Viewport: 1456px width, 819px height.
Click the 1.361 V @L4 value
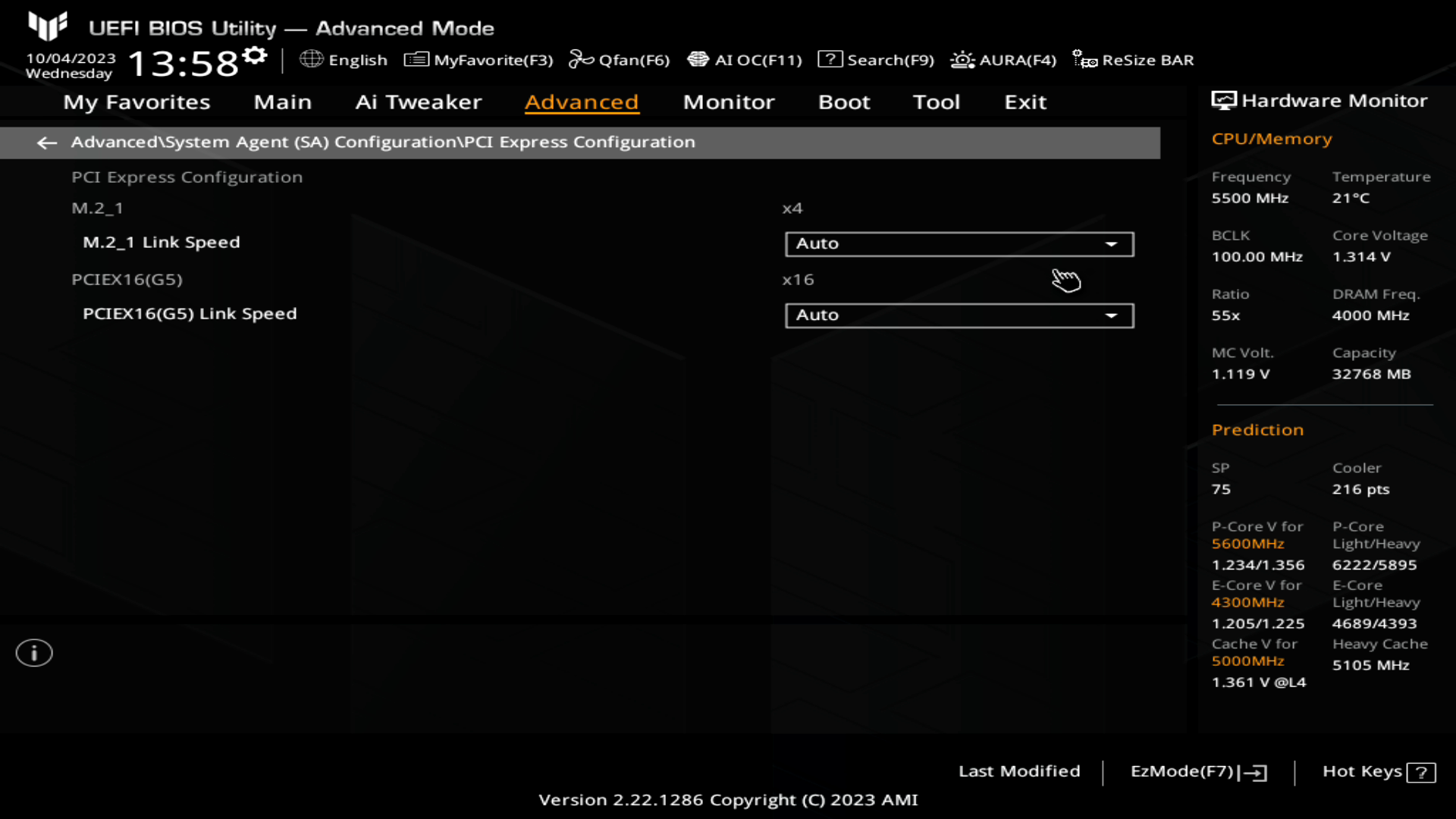coord(1258,682)
